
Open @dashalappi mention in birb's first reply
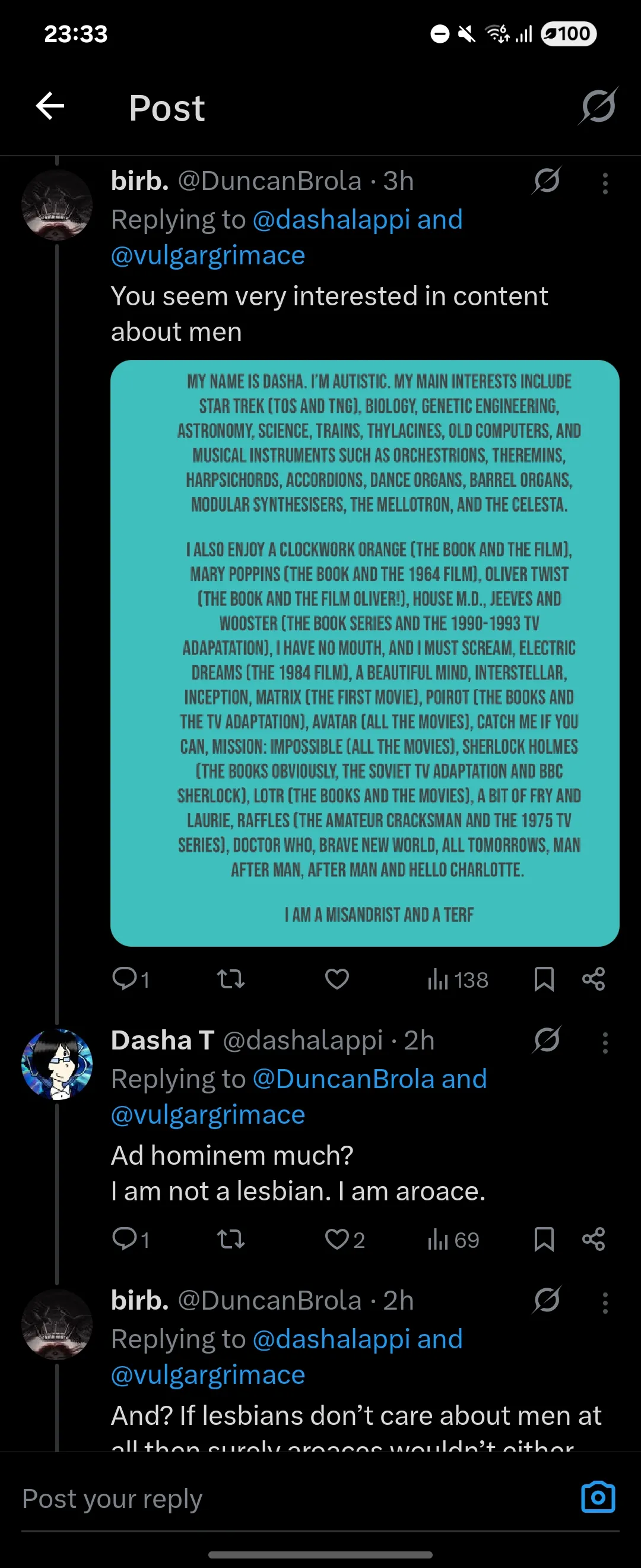(x=331, y=219)
